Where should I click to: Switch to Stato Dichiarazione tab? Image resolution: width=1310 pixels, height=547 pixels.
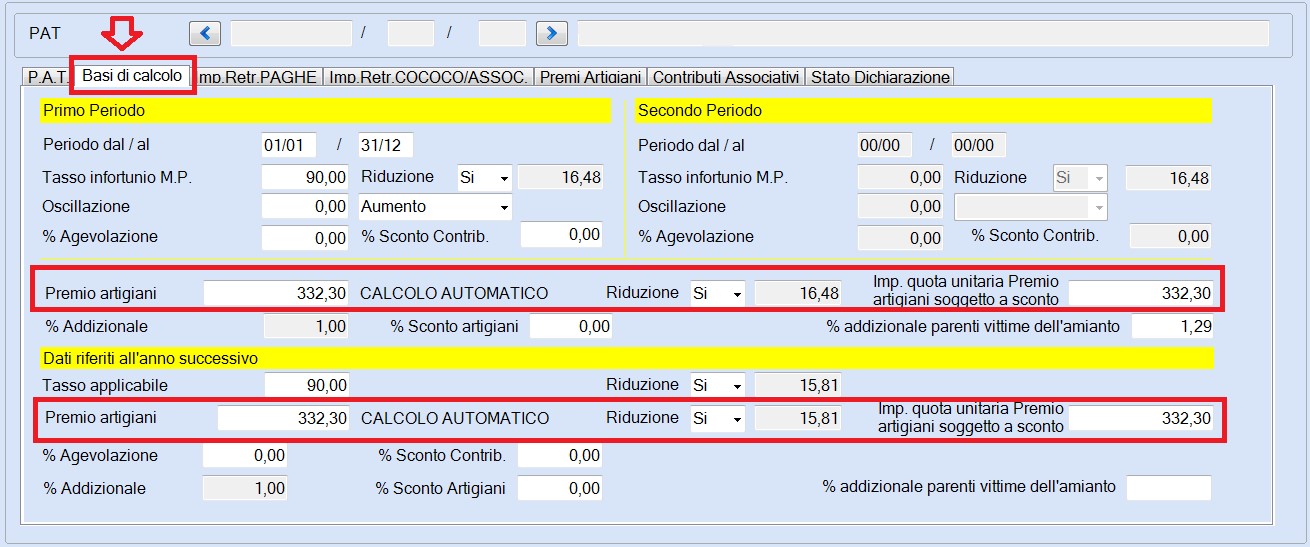[x=879, y=77]
